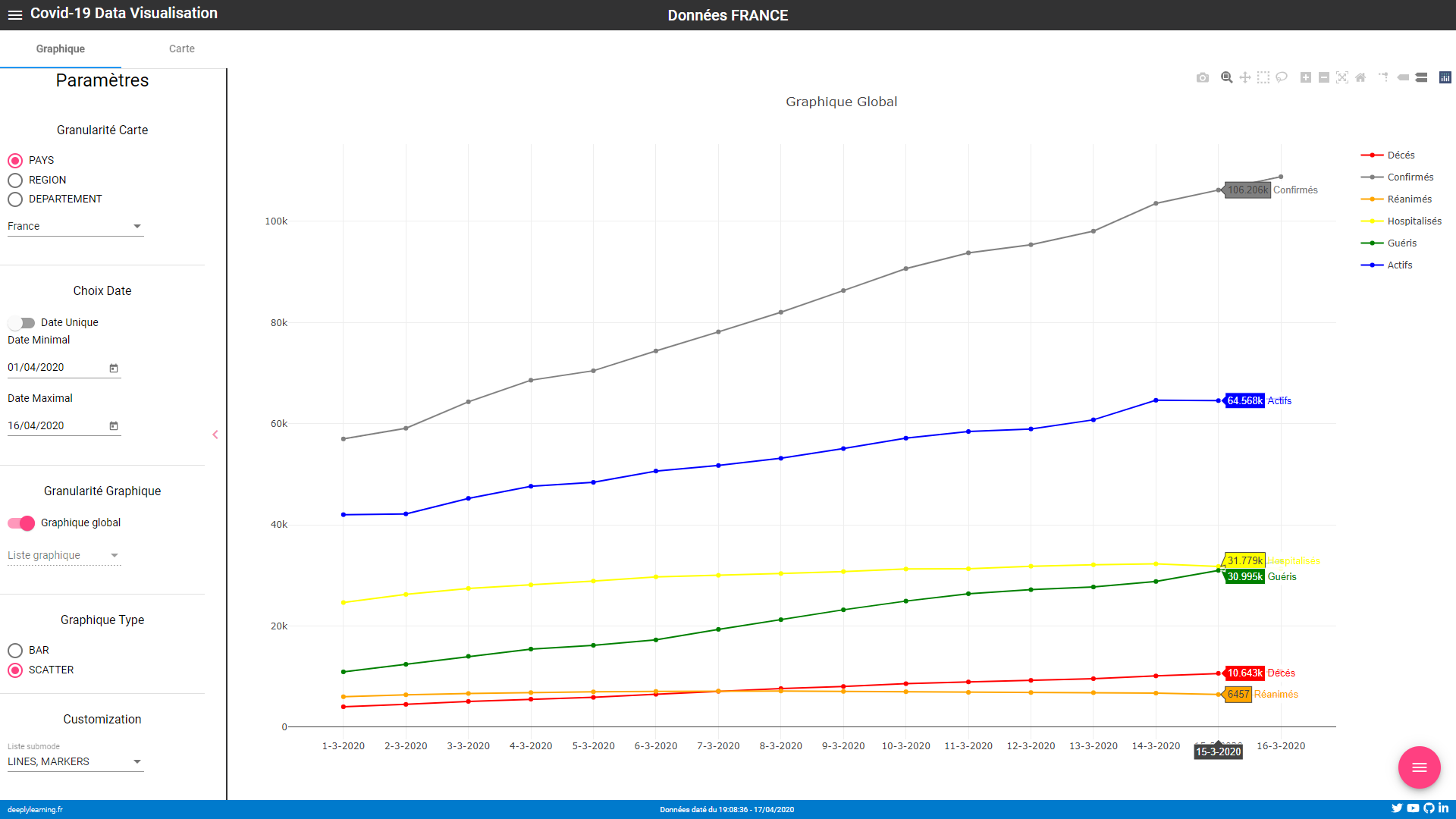1456x819 pixels.
Task: Select the Graphique tab
Action: [61, 49]
